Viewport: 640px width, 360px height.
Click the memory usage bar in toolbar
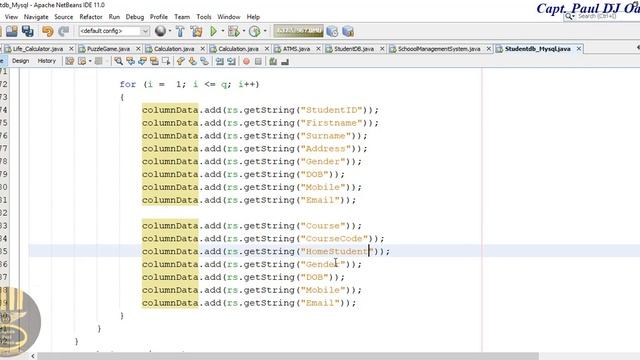298,31
